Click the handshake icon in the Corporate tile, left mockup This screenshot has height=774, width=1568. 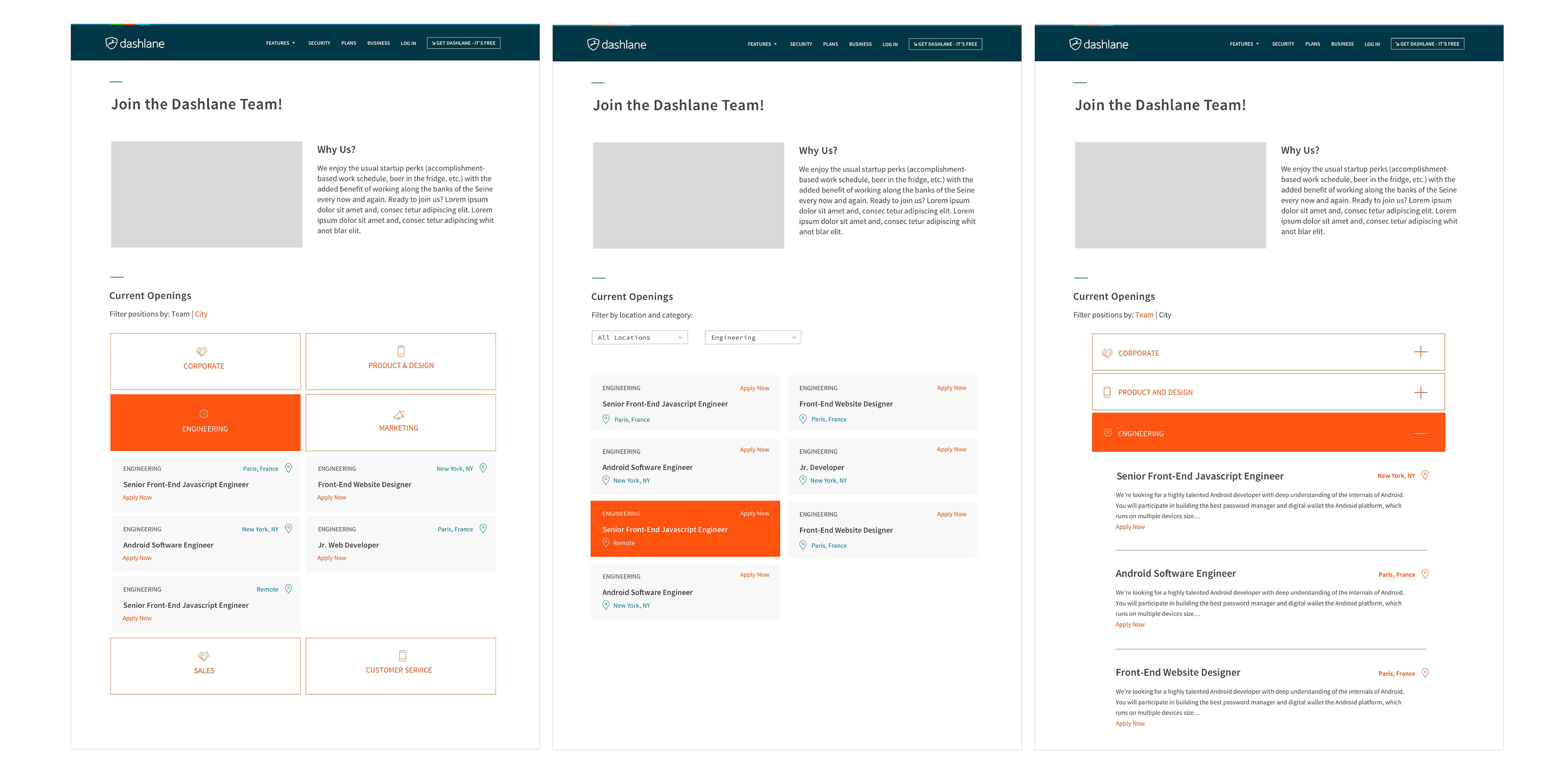[x=201, y=351]
